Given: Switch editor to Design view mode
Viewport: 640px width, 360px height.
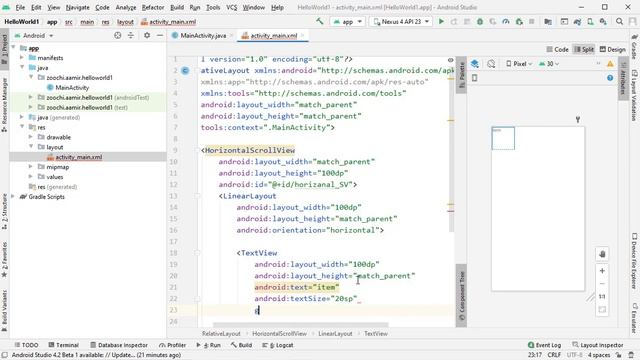Looking at the screenshot, I should [612, 49].
